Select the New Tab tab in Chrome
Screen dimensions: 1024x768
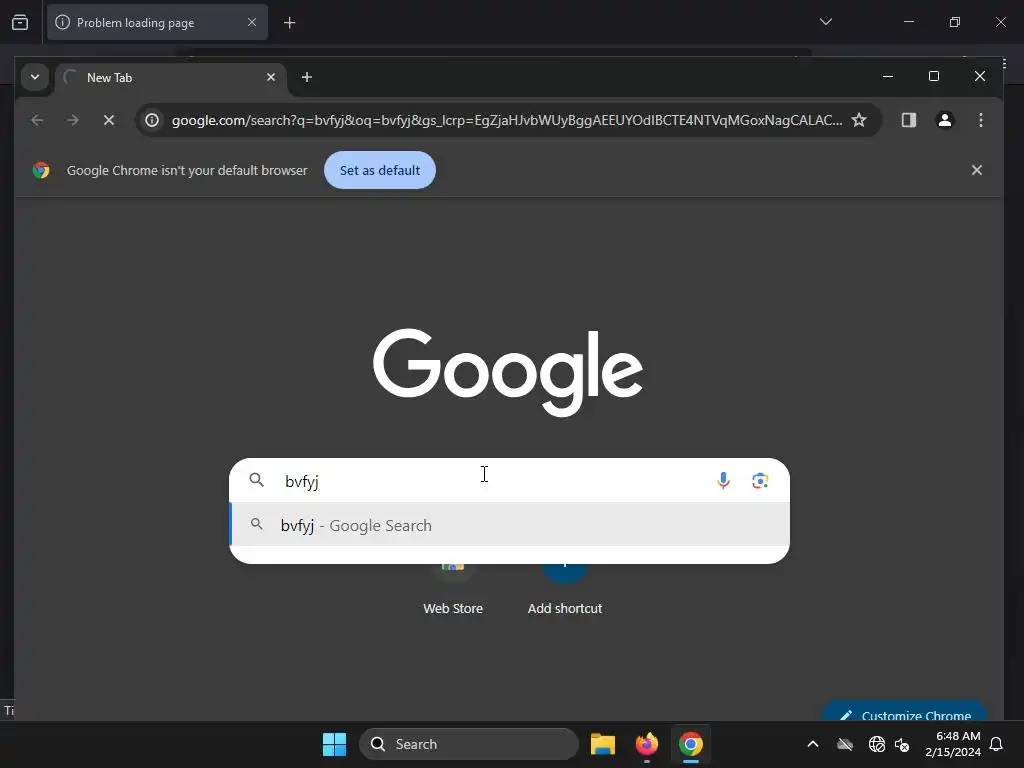click(171, 77)
